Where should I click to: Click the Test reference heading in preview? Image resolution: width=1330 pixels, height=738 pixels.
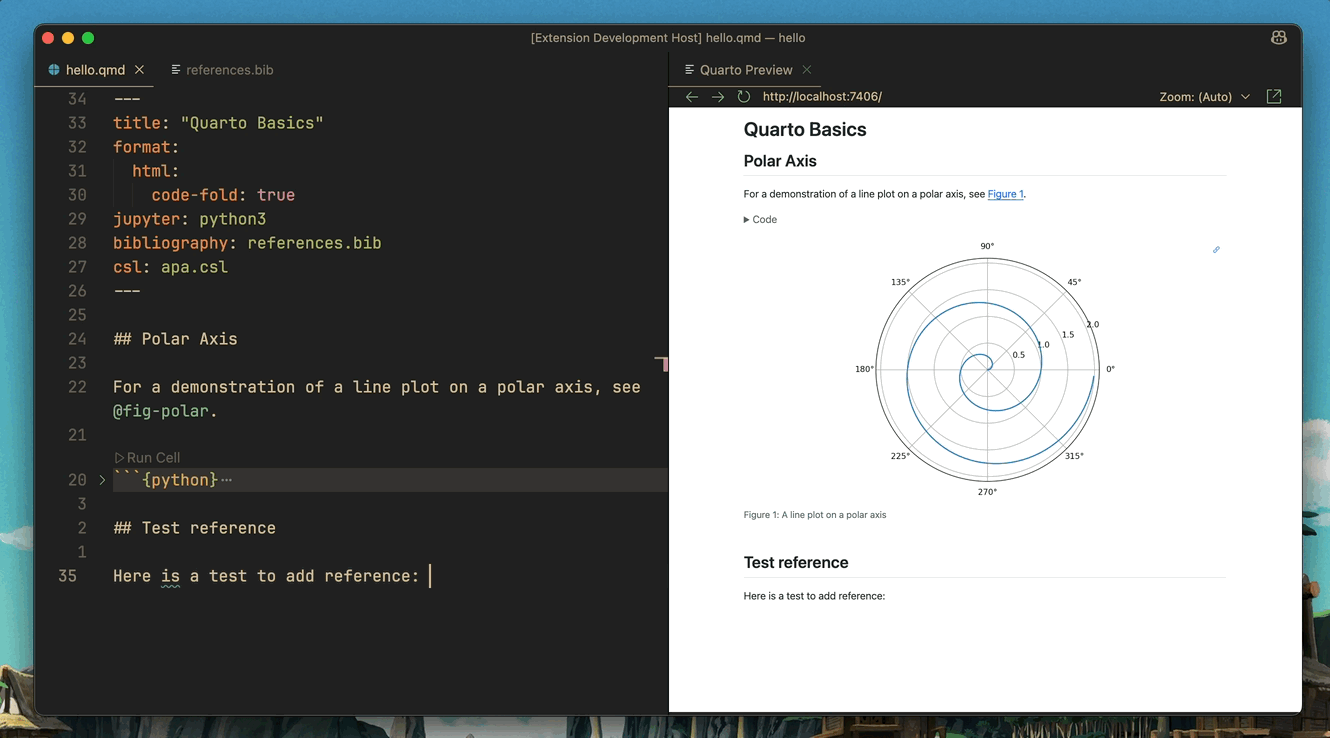pyautogui.click(x=796, y=562)
